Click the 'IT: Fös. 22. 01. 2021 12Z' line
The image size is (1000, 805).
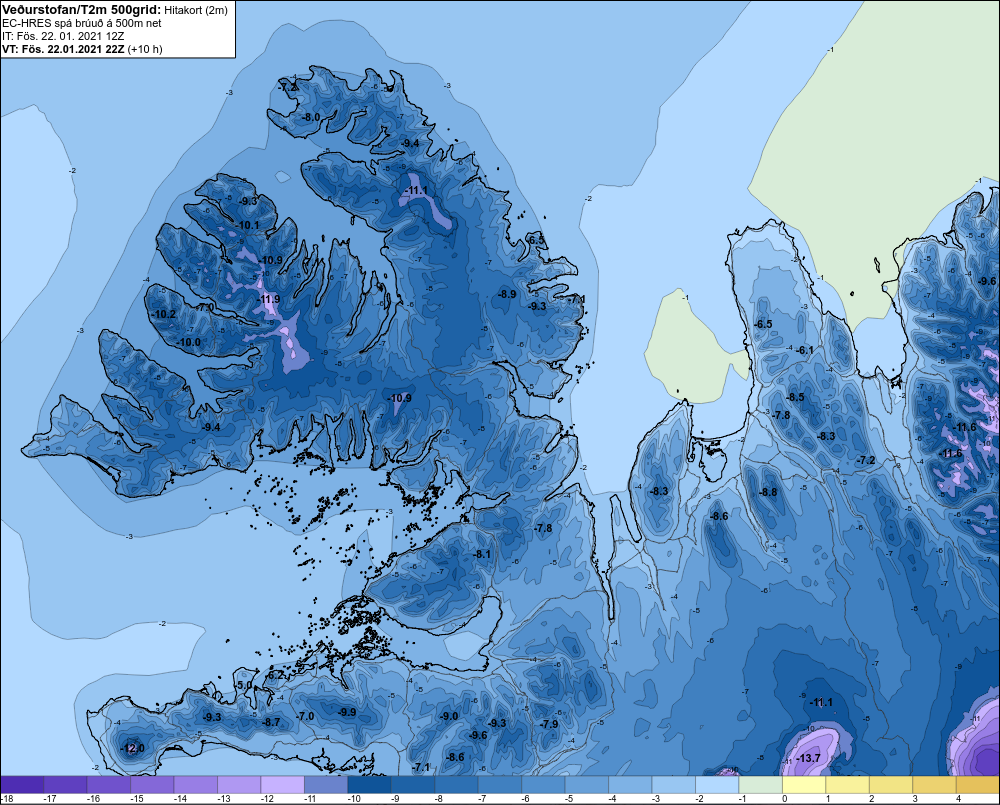[63, 36]
